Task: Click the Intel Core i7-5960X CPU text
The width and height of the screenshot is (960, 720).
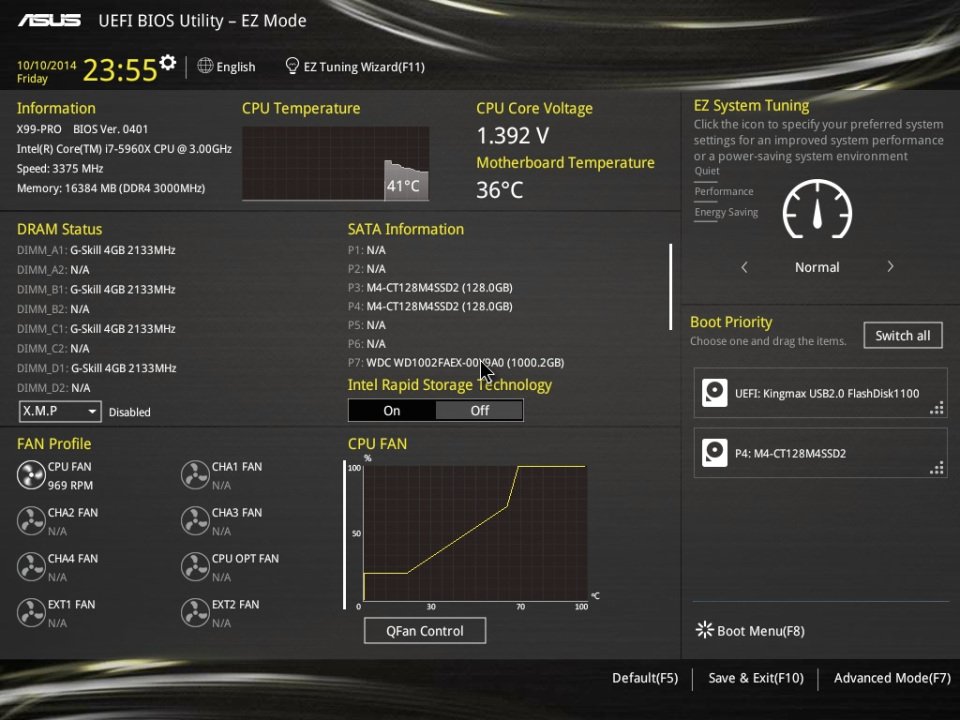Action: click(x=124, y=149)
